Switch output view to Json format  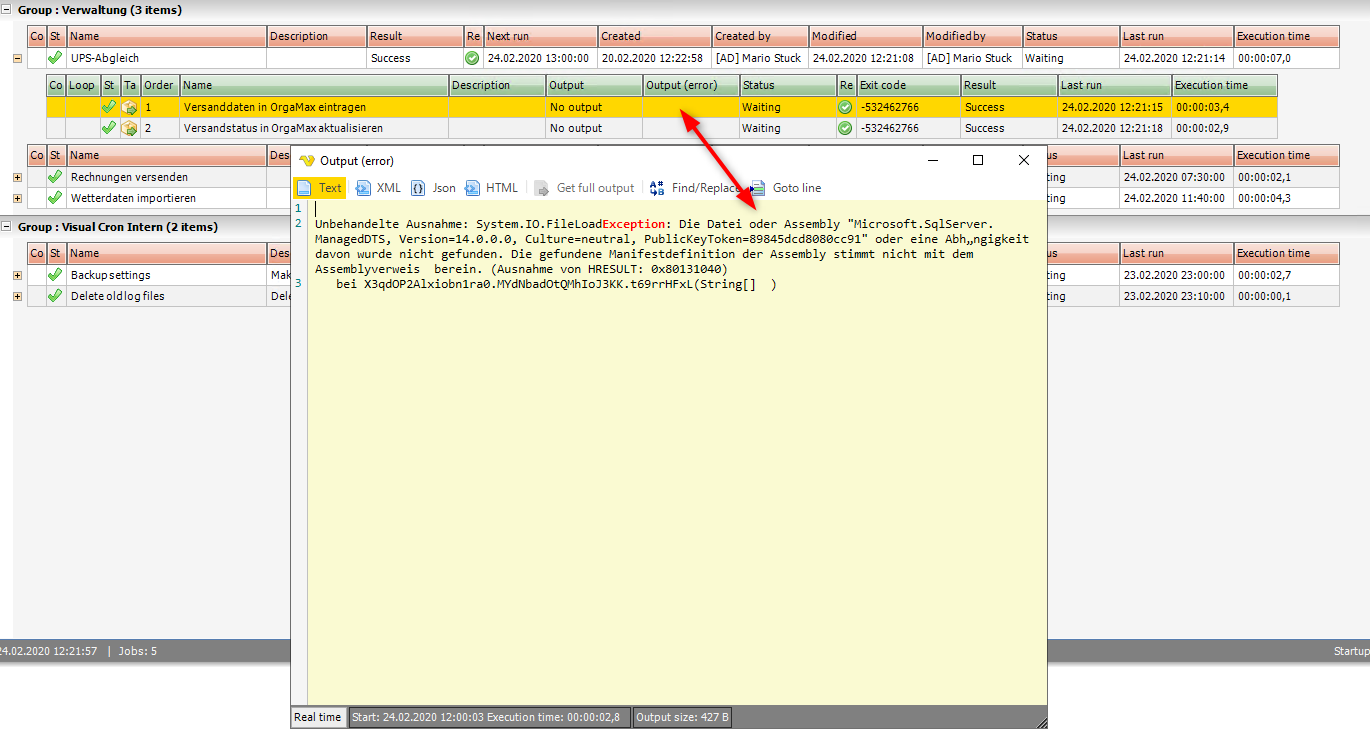coord(433,188)
